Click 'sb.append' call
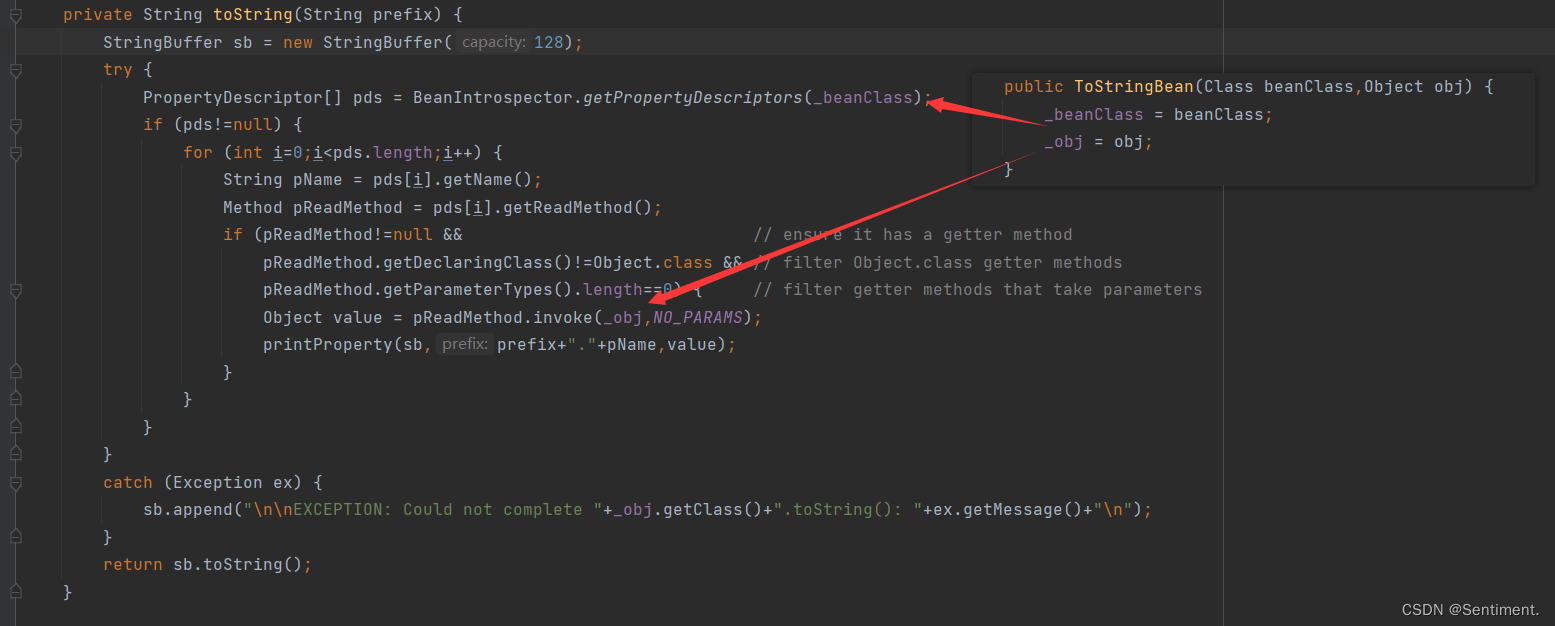Viewport: 1555px width, 626px height. [x=188, y=509]
